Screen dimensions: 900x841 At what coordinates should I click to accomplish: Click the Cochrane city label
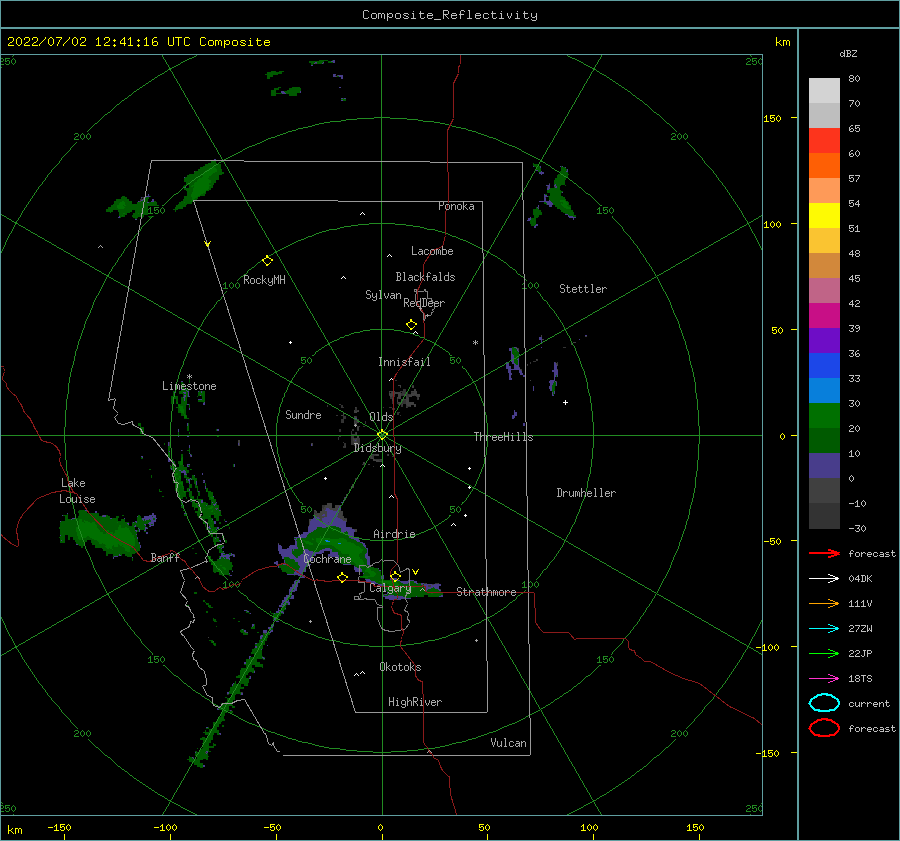[x=327, y=559]
